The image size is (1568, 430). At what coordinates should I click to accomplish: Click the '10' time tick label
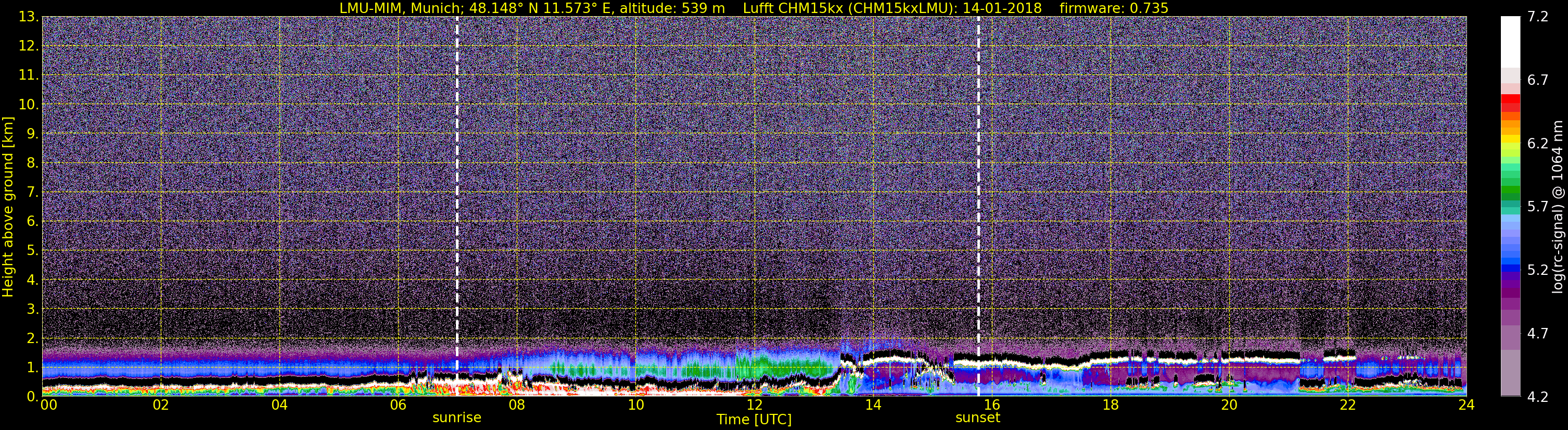tap(635, 405)
